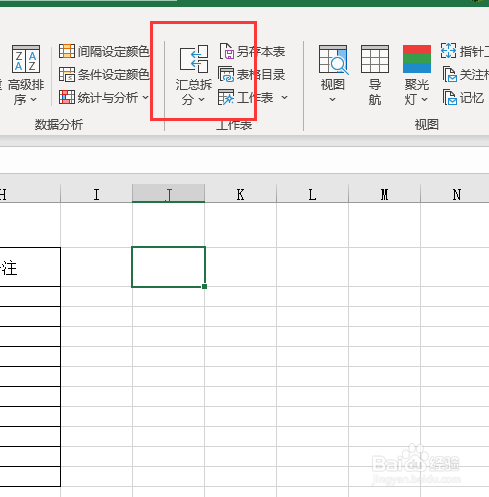Click the 工作表 worksheet tools icon

pos(226,97)
